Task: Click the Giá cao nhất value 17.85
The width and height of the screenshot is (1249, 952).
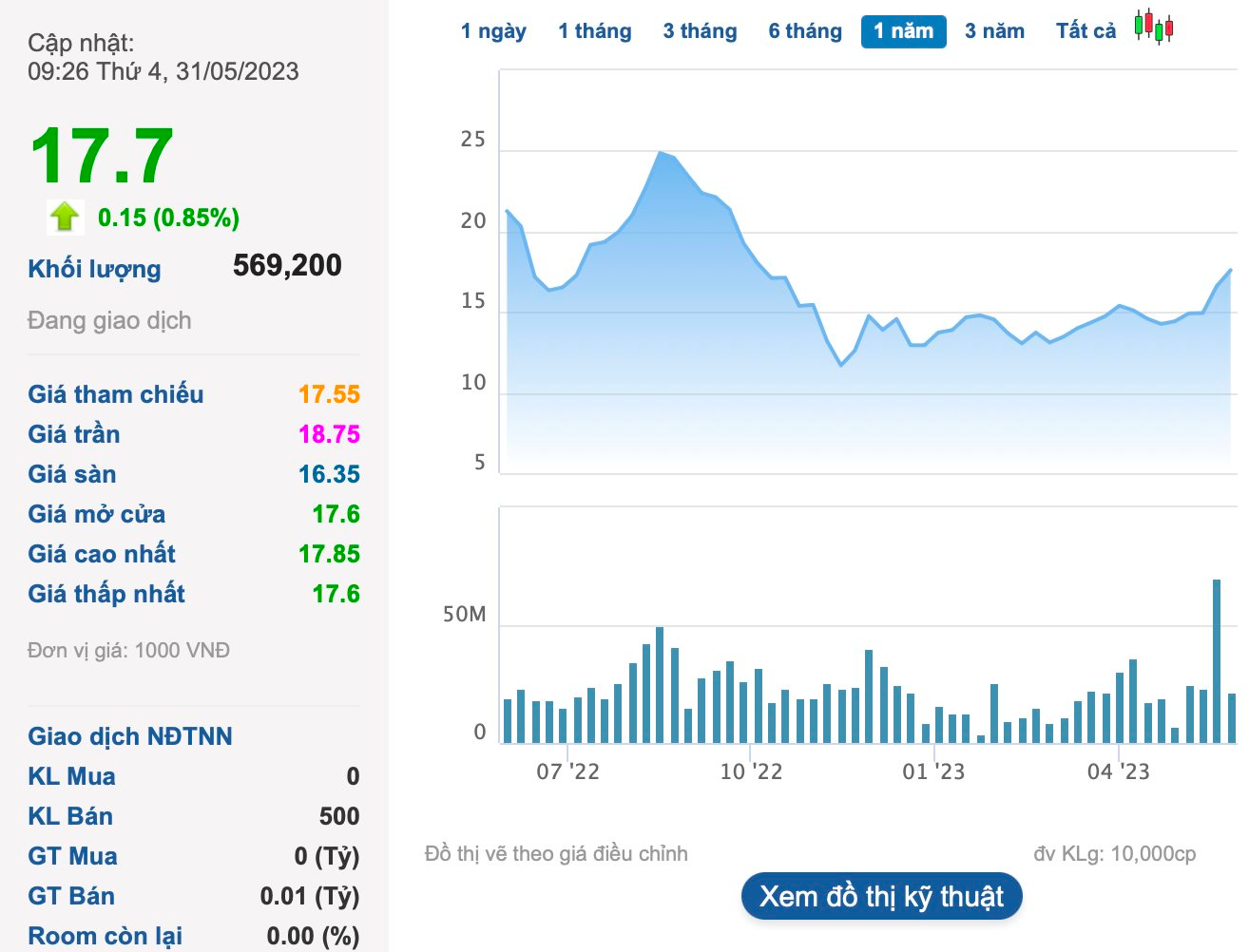Action: (x=329, y=554)
